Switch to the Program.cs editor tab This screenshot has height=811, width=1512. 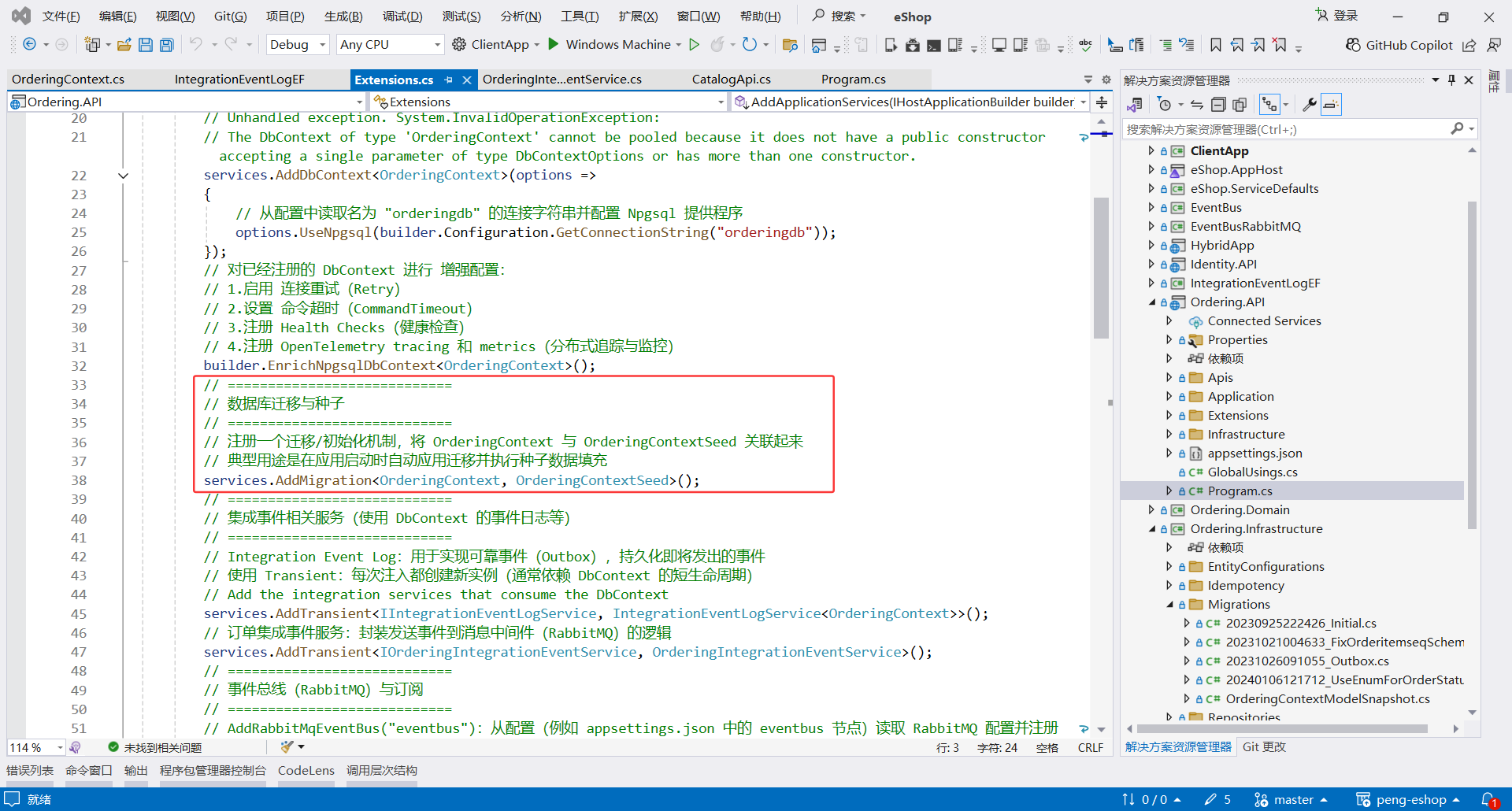click(854, 80)
